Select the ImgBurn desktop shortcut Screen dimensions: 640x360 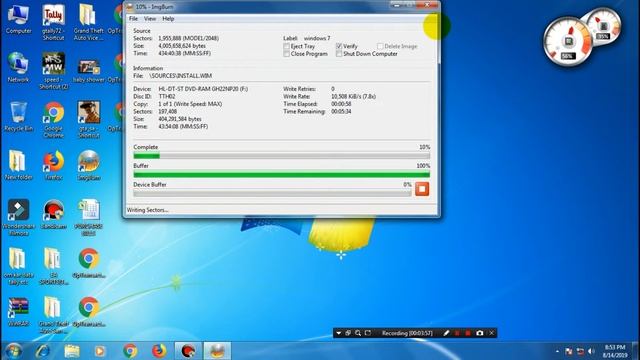pyautogui.click(x=89, y=166)
